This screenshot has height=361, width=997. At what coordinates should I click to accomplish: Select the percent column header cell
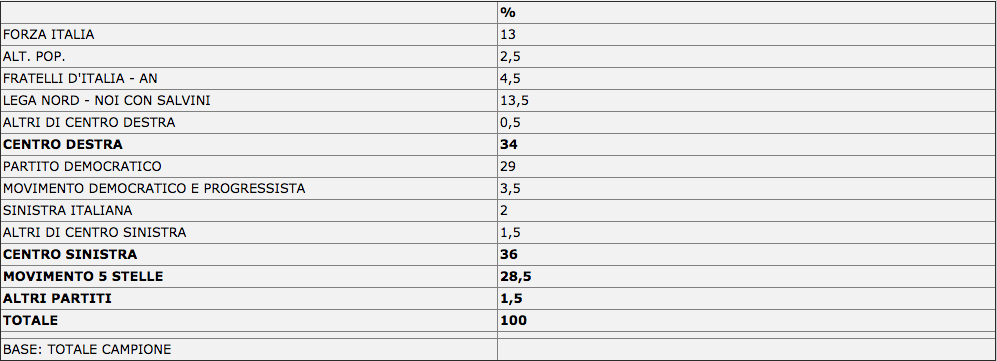click(x=746, y=13)
